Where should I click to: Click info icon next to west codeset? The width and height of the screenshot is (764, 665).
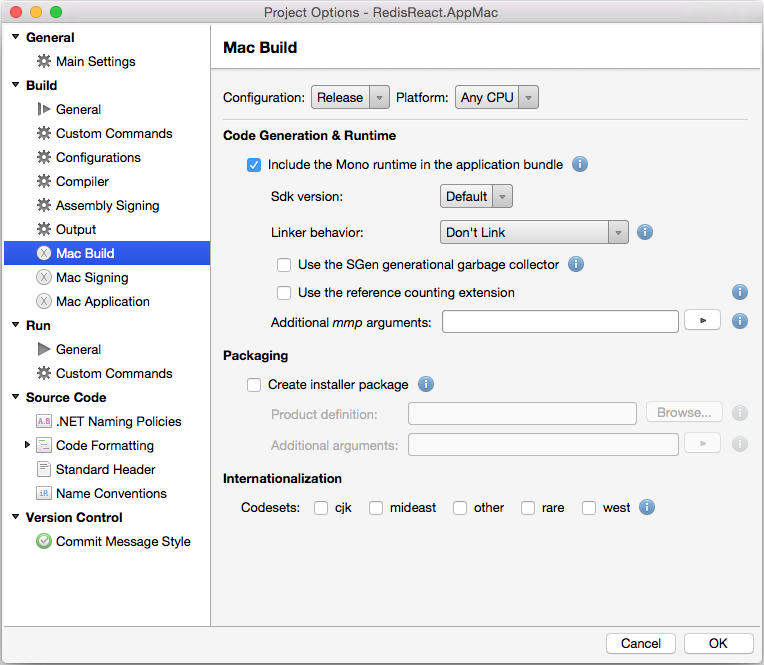click(x=647, y=507)
